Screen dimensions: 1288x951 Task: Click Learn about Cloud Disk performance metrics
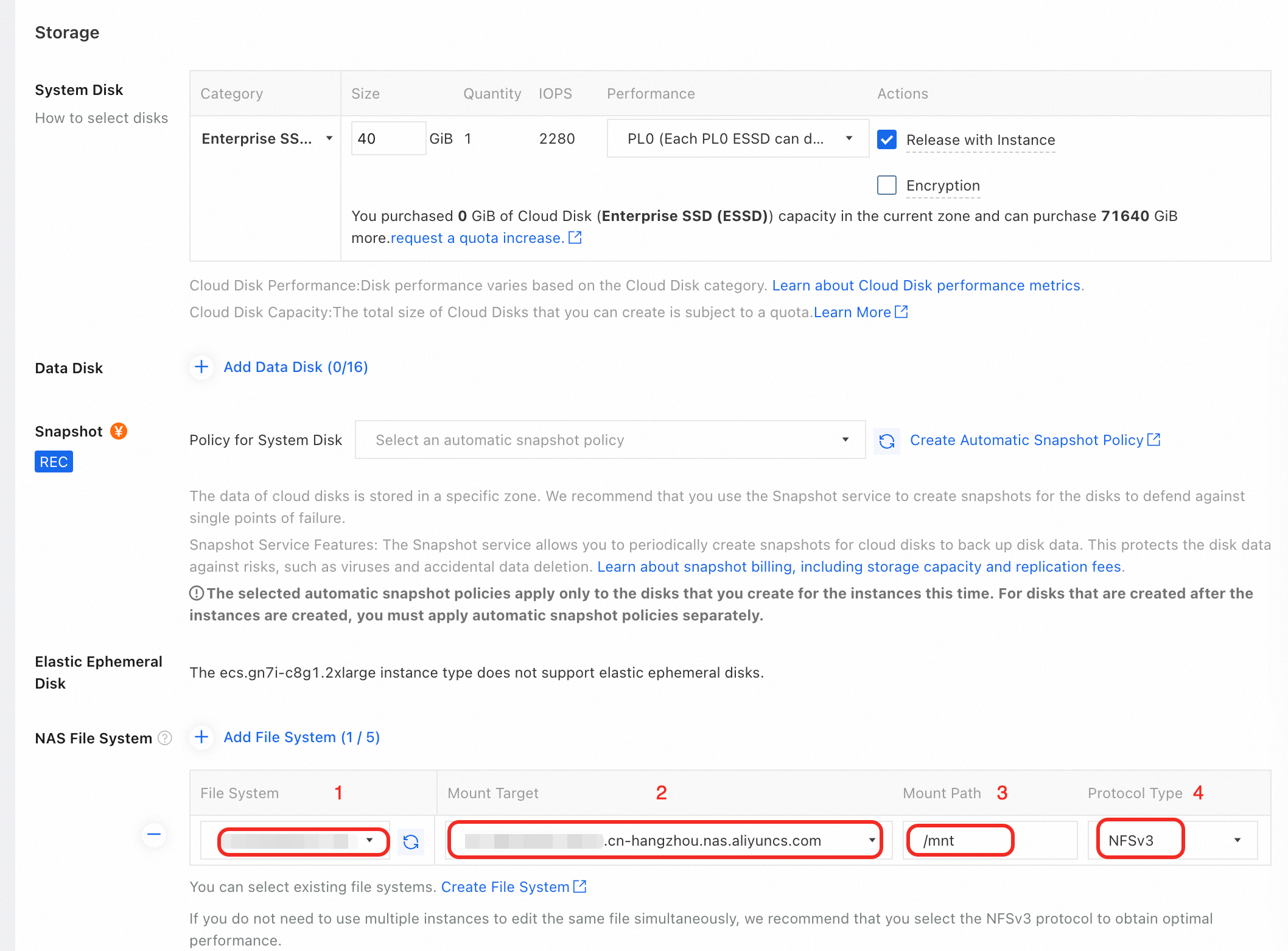tap(926, 286)
